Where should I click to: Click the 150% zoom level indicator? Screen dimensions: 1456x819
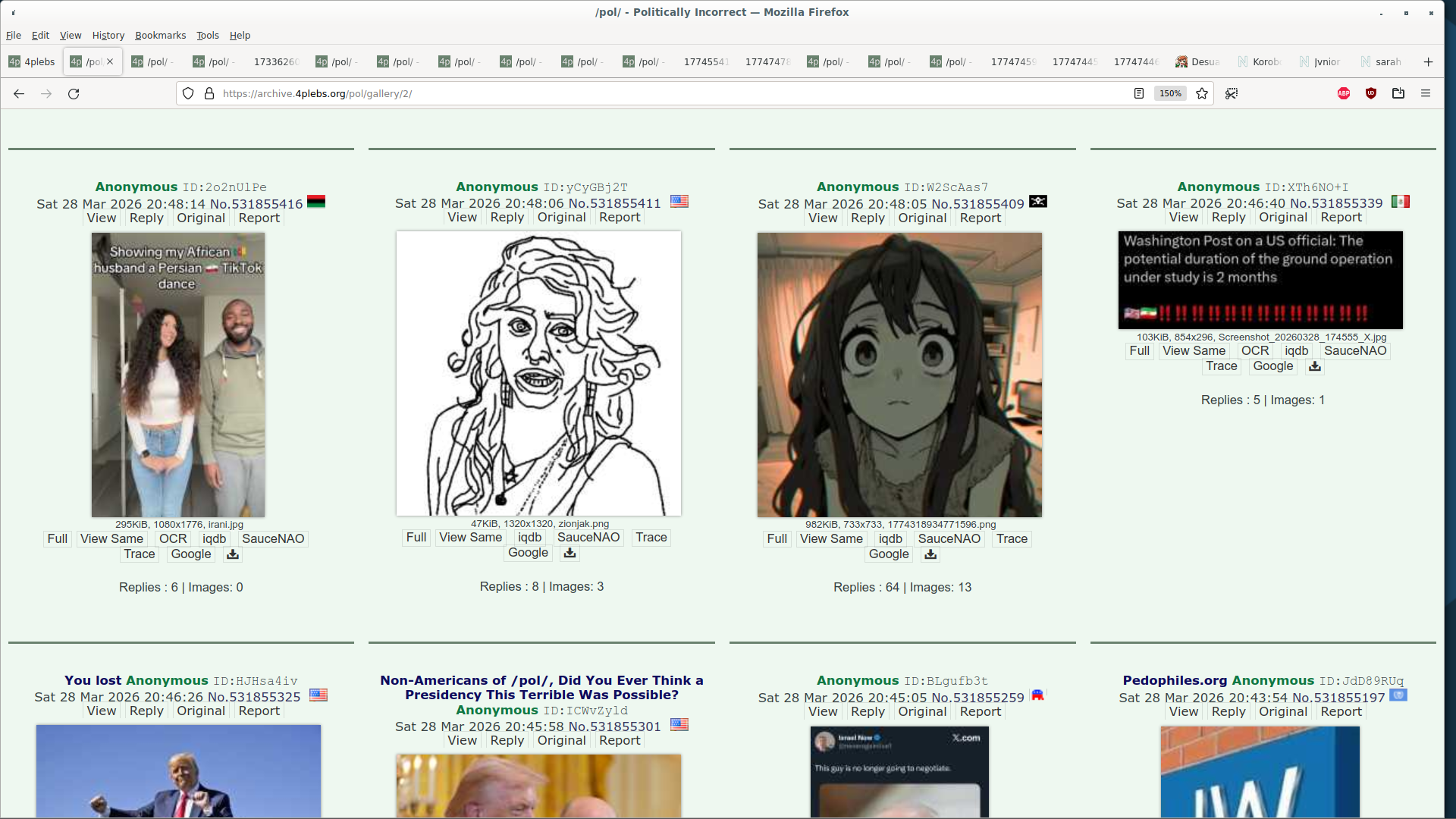point(1170,93)
